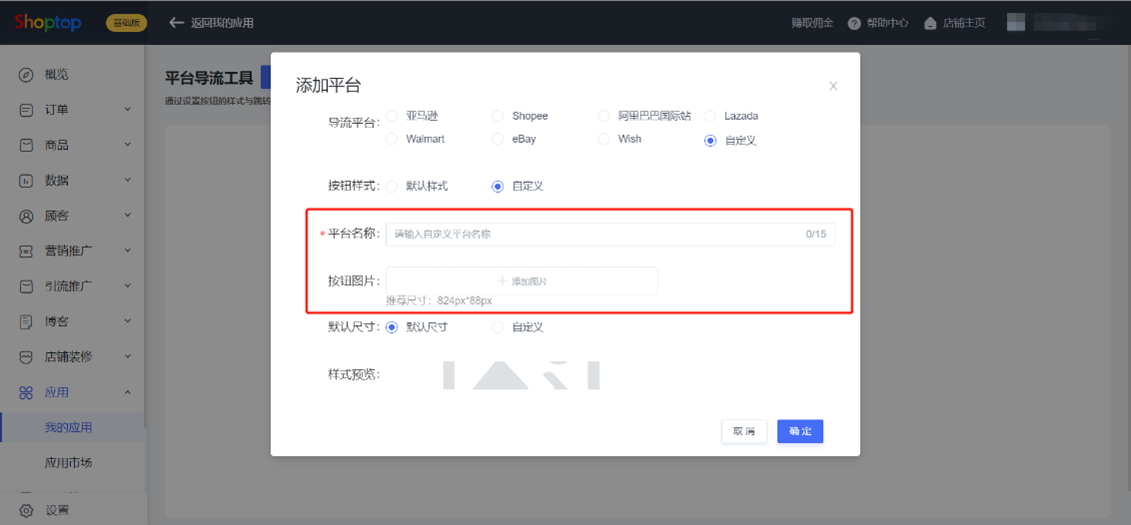Click the 店铺主页 home icon

pyautogui.click(x=930, y=23)
